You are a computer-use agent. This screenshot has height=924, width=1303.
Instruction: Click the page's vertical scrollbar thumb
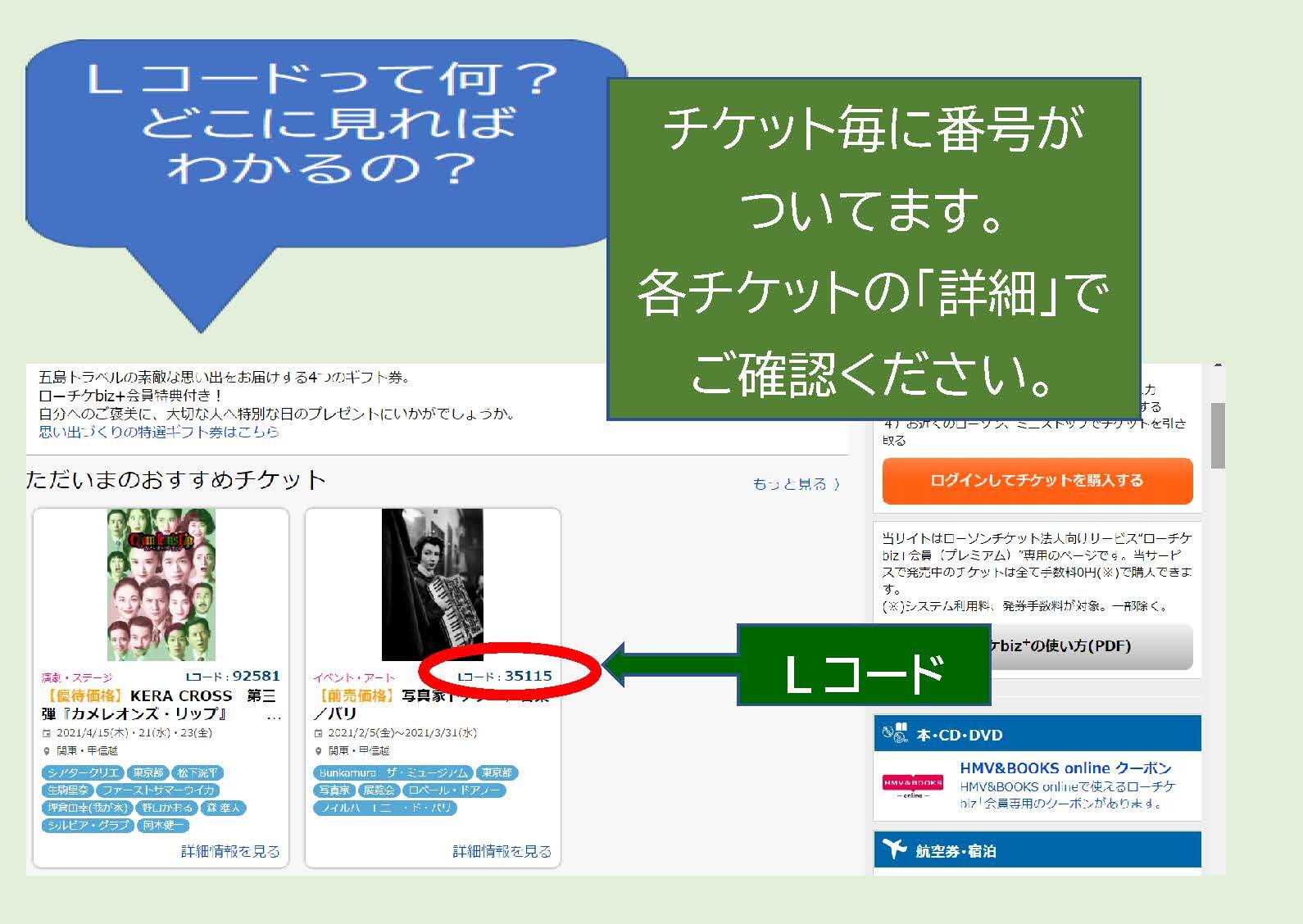(x=1218, y=435)
